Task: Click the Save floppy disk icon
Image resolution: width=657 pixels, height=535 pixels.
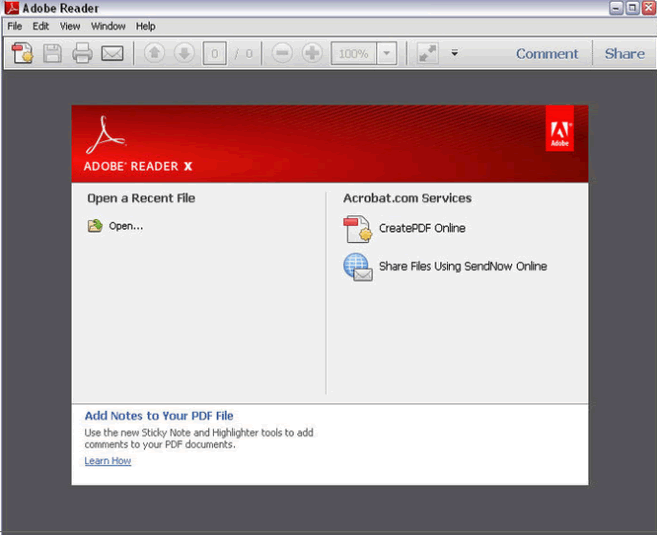Action: 52,53
